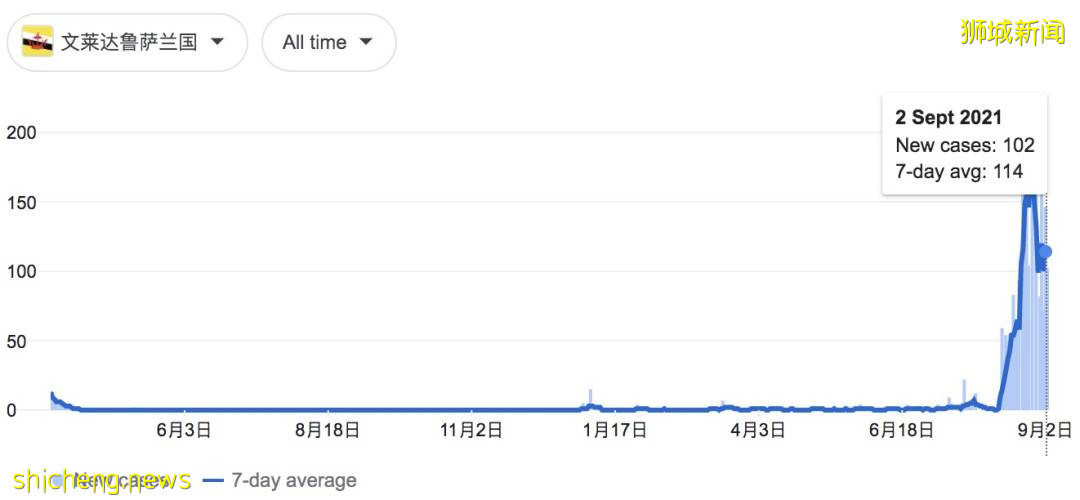The height and width of the screenshot is (500, 1080).
Task: Select the 6月18日 x-axis label
Action: tap(901, 431)
